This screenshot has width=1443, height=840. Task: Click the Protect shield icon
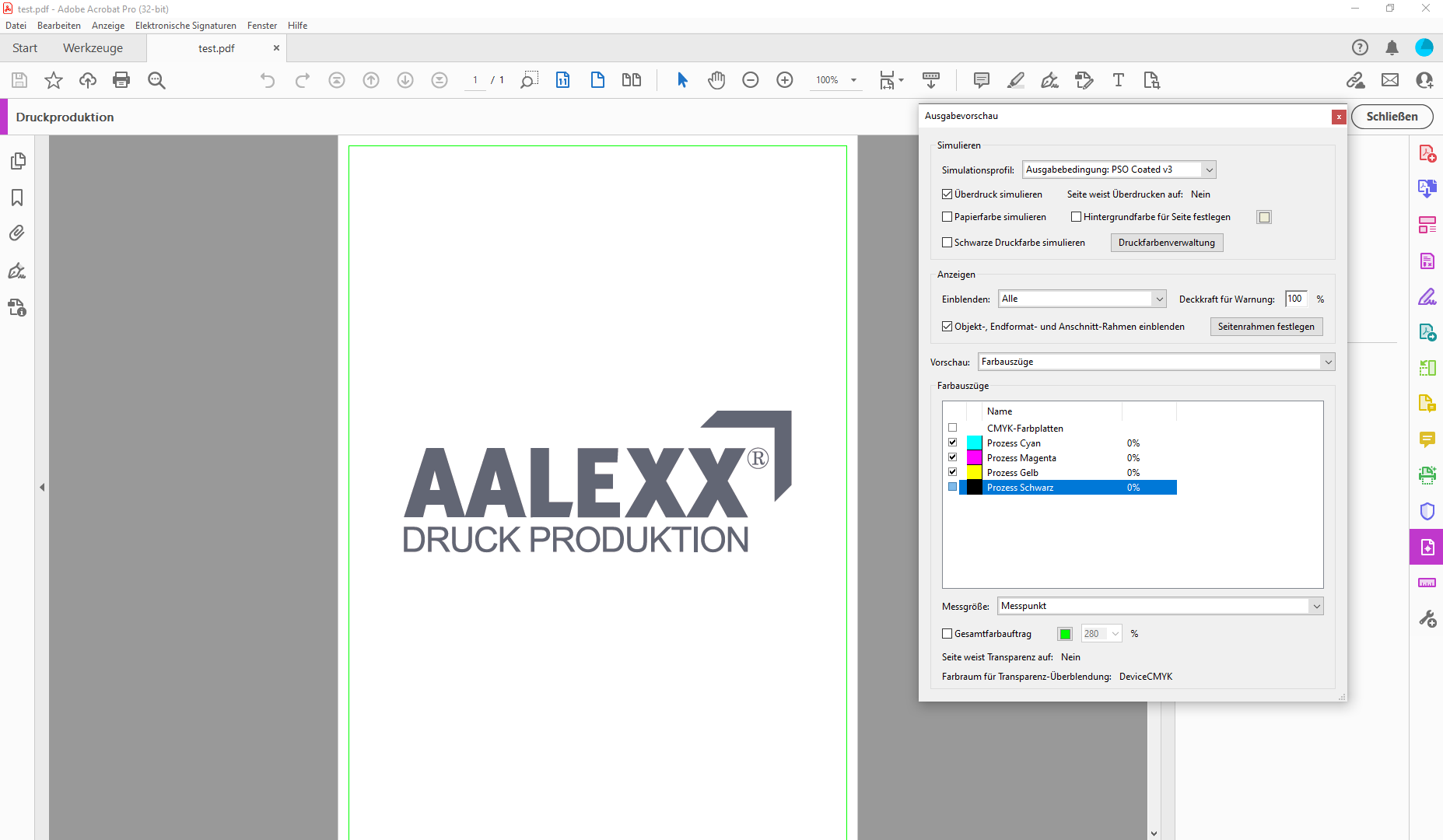click(x=1427, y=511)
